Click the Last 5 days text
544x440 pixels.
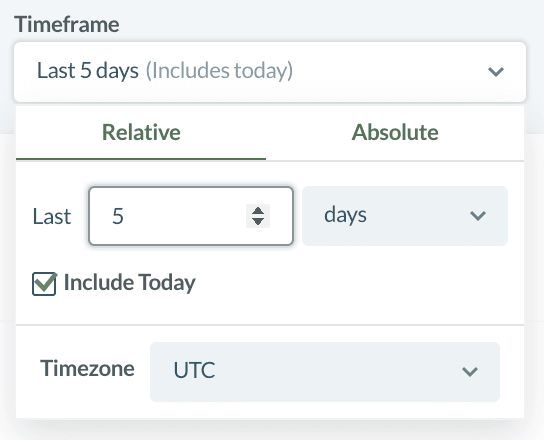click(x=88, y=71)
